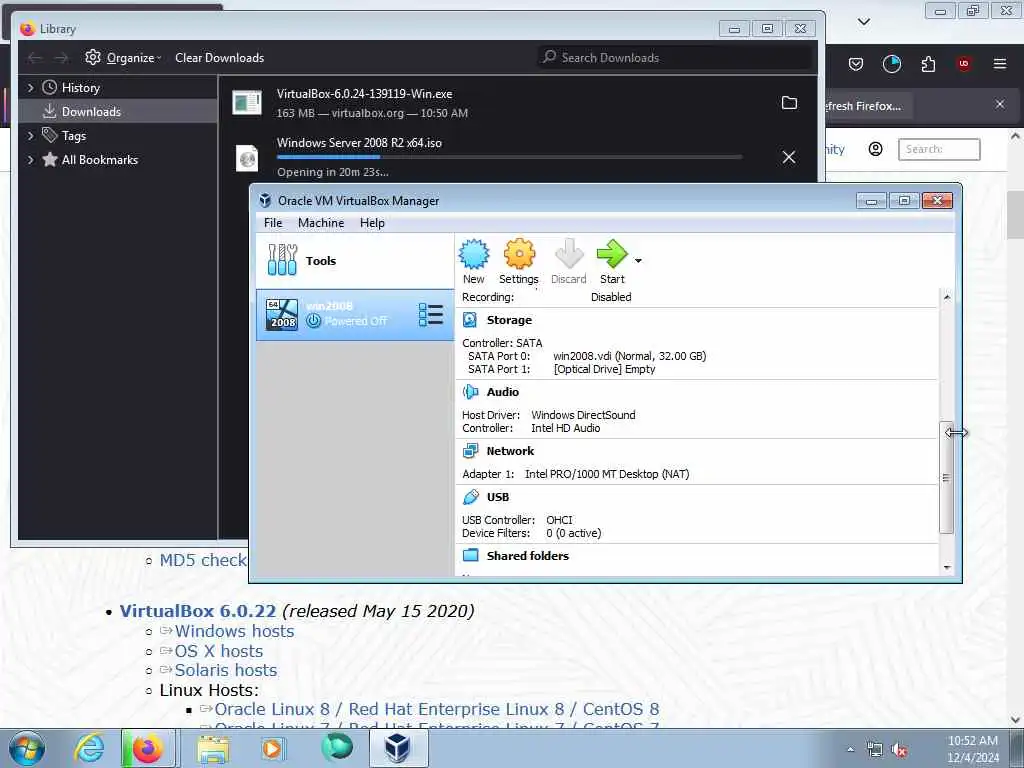Click the Storage section title
The height and width of the screenshot is (768, 1024).
[x=509, y=320]
